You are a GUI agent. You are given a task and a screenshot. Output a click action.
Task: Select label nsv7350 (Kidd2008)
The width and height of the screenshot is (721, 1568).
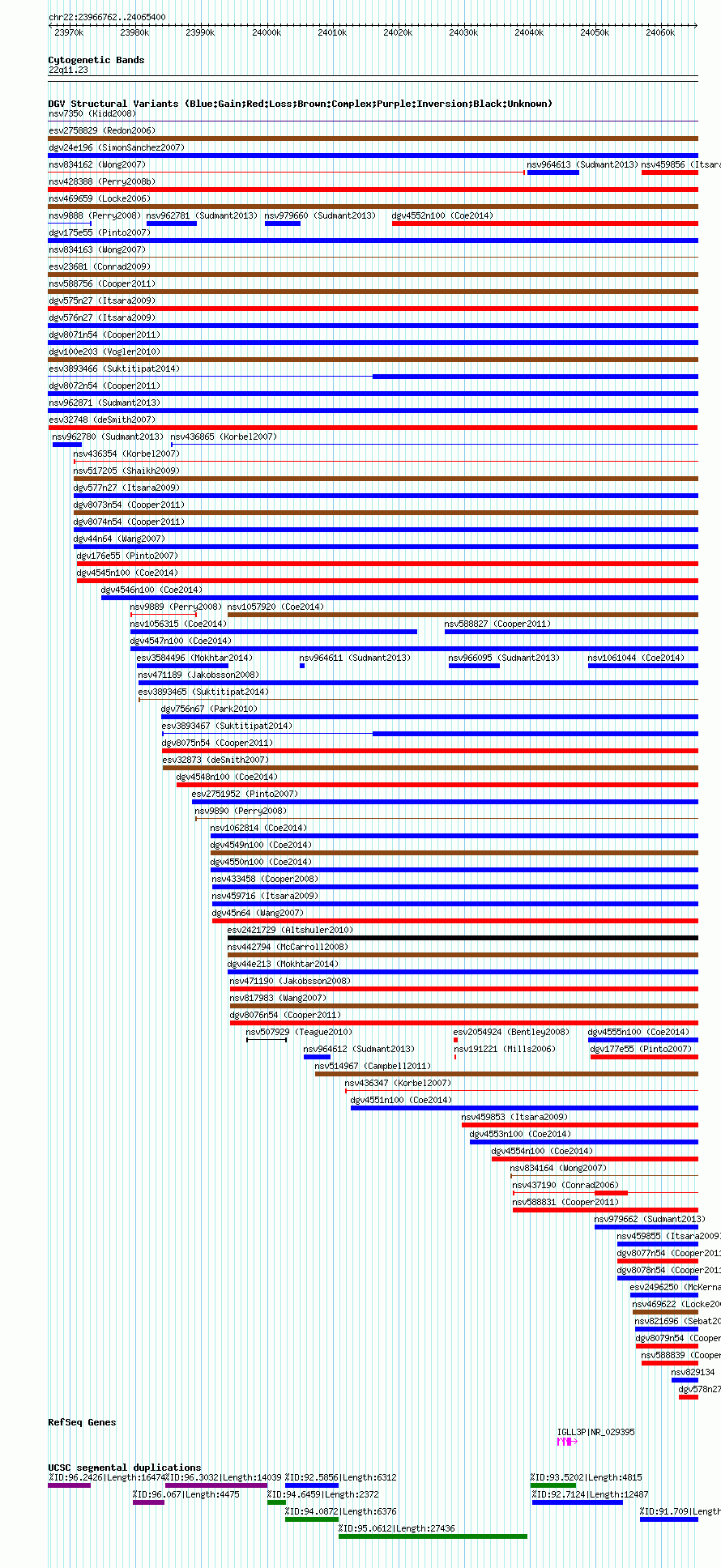(x=92, y=113)
